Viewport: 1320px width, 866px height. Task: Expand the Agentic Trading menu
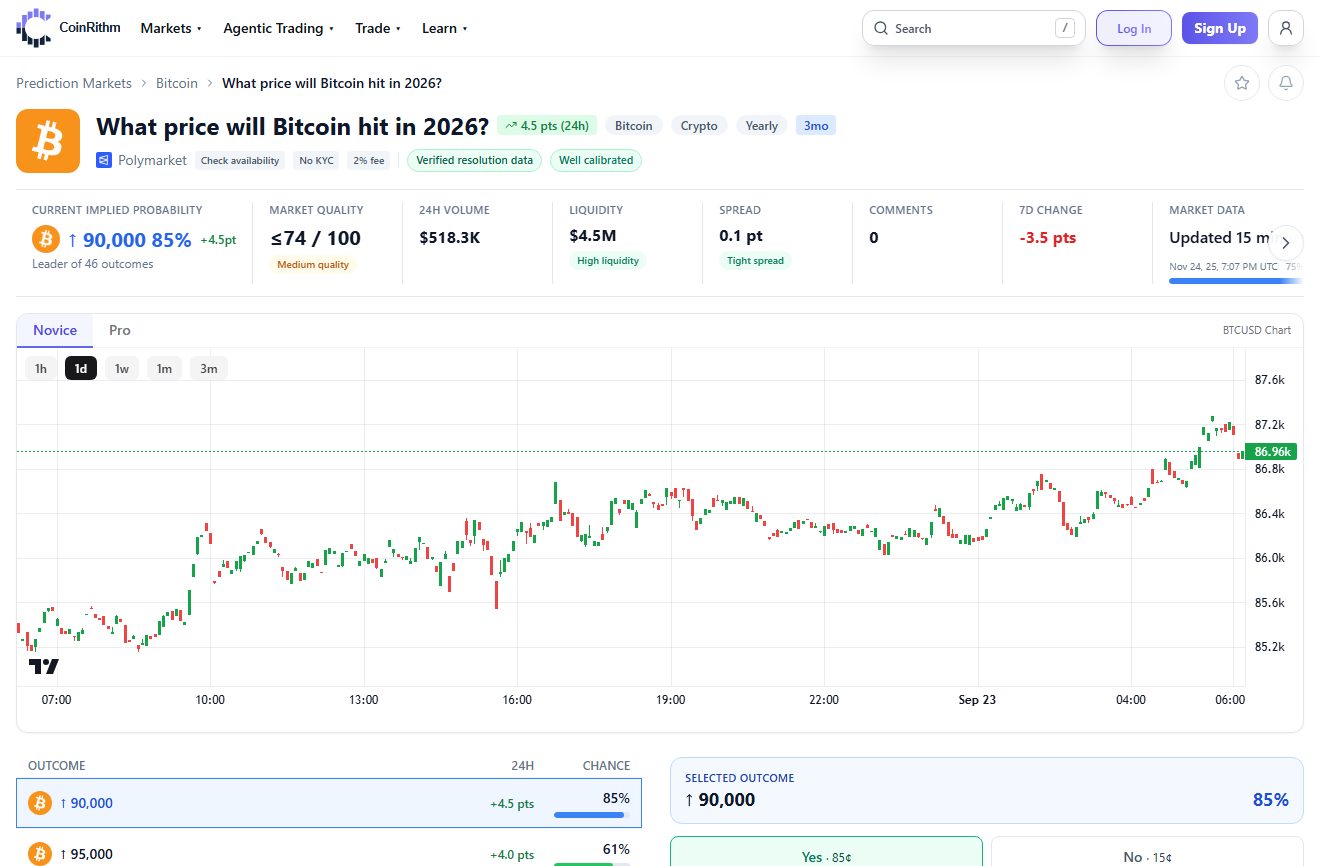tap(279, 28)
